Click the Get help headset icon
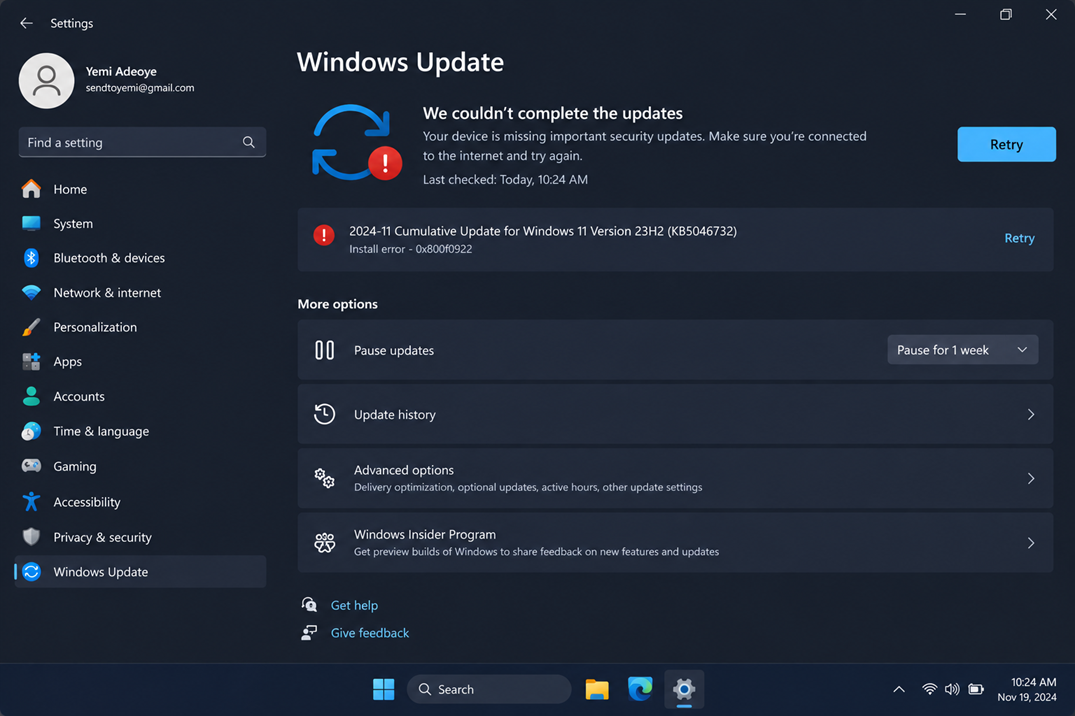This screenshot has width=1075, height=716. (x=309, y=605)
